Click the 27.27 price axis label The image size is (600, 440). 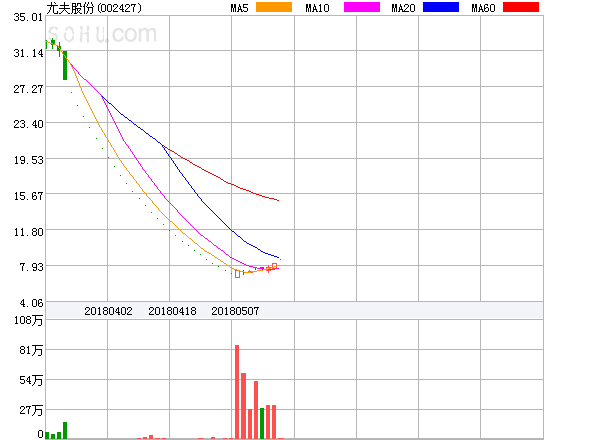coord(28,89)
